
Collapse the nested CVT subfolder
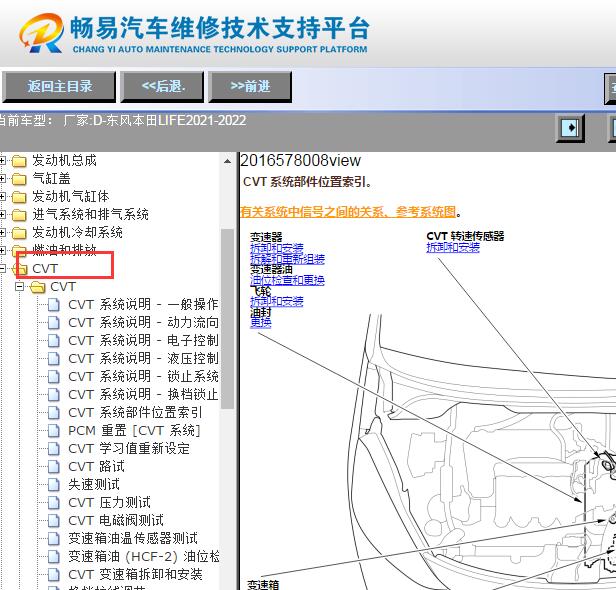(20, 286)
